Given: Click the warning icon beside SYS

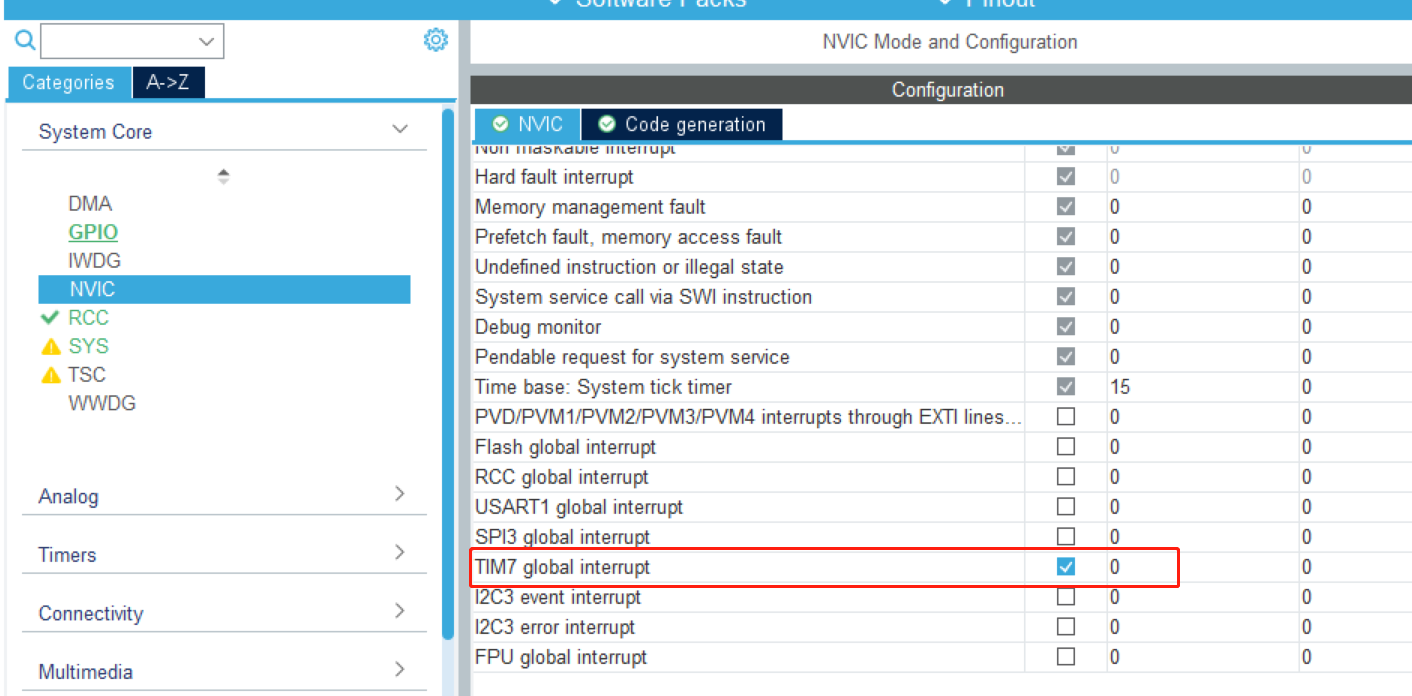Looking at the screenshot, I should pos(50,347).
